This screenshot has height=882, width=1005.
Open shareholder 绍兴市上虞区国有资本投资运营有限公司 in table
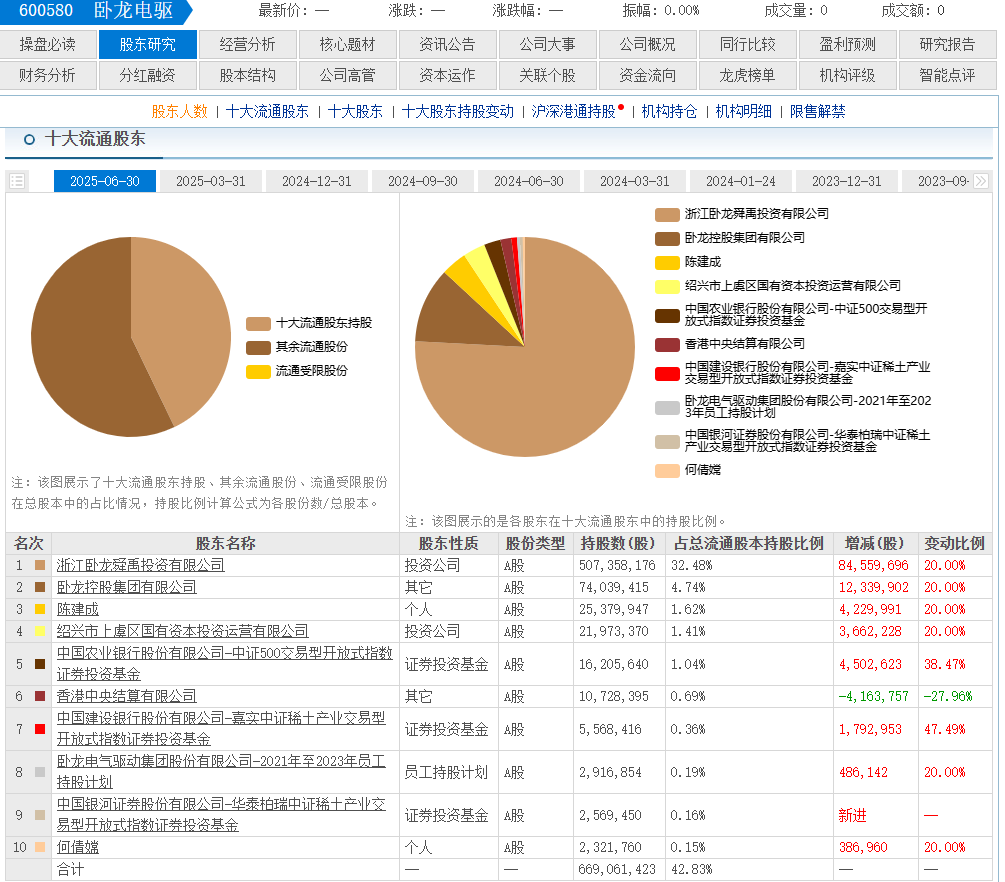coord(183,631)
